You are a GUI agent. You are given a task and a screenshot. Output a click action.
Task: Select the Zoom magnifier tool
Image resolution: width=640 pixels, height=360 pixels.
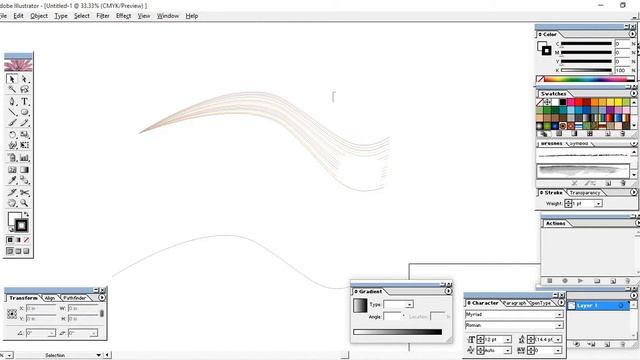click(24, 203)
